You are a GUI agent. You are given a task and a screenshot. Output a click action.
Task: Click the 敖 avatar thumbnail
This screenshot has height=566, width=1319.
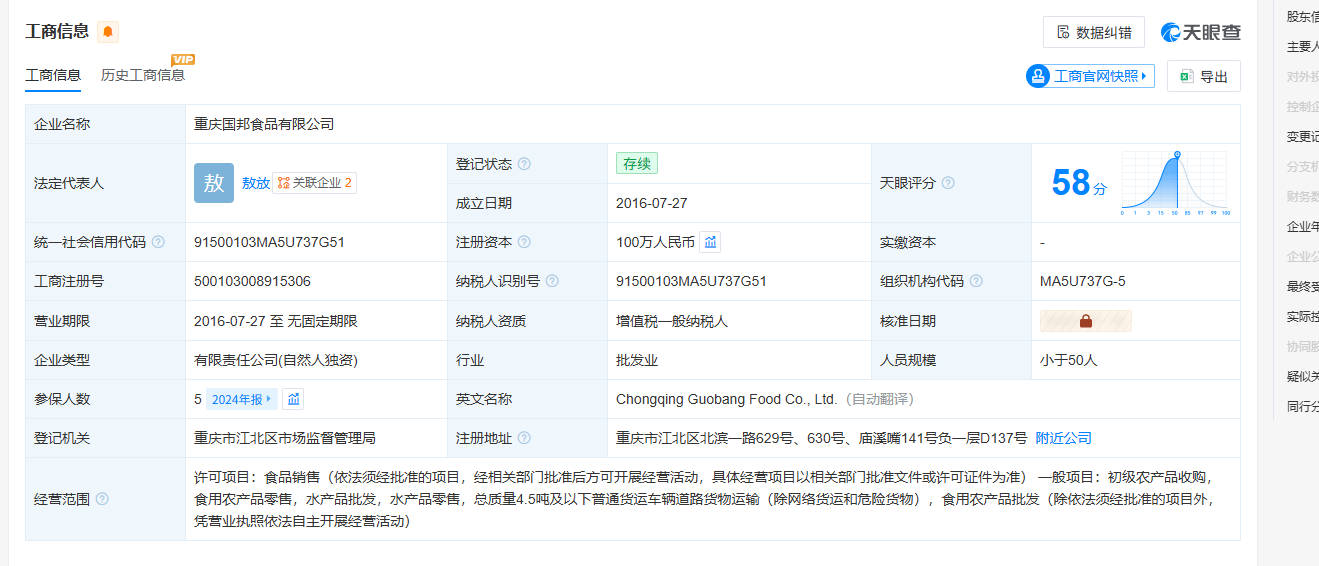(214, 183)
